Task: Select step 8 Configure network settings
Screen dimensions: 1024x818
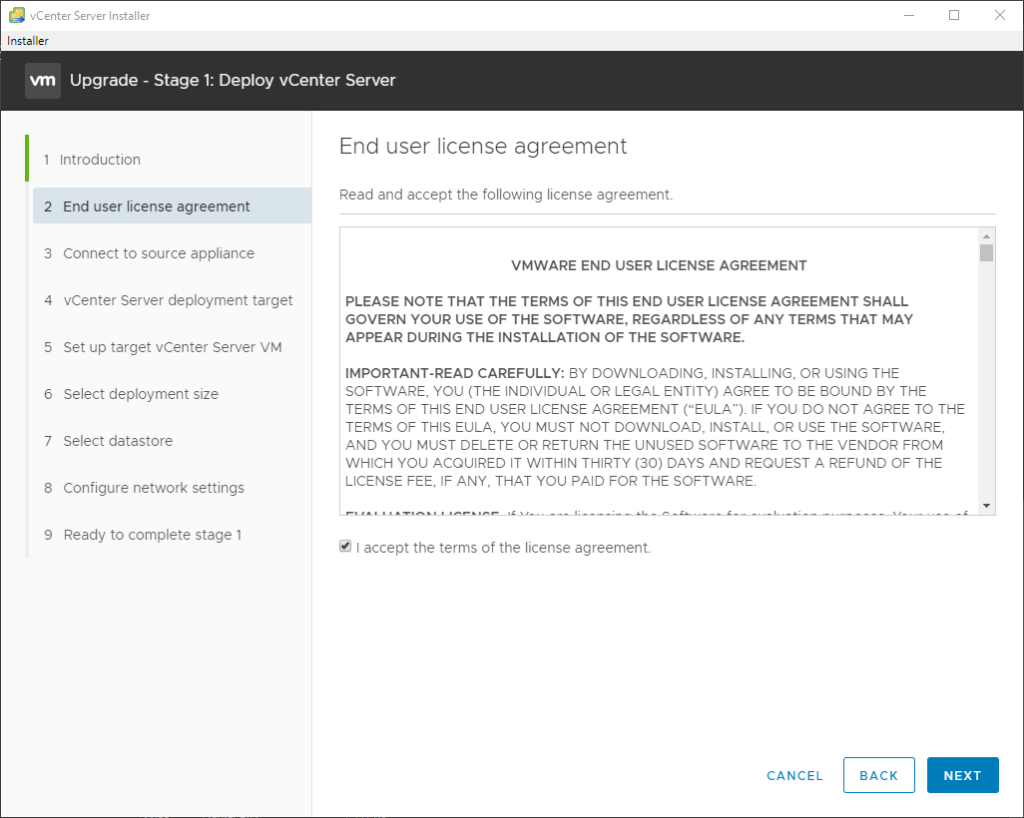Action: 144,488
